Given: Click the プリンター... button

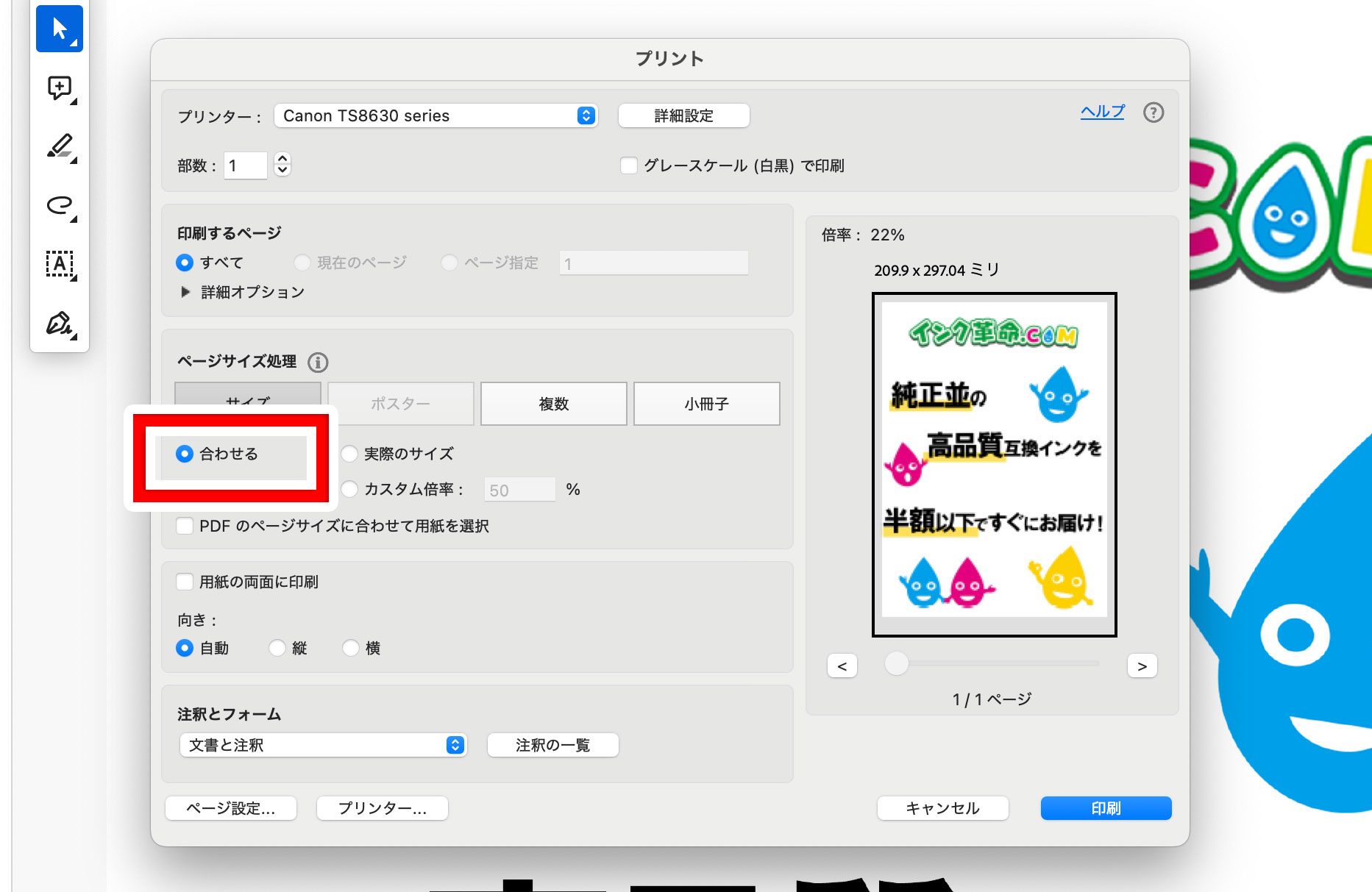Looking at the screenshot, I should (x=383, y=808).
